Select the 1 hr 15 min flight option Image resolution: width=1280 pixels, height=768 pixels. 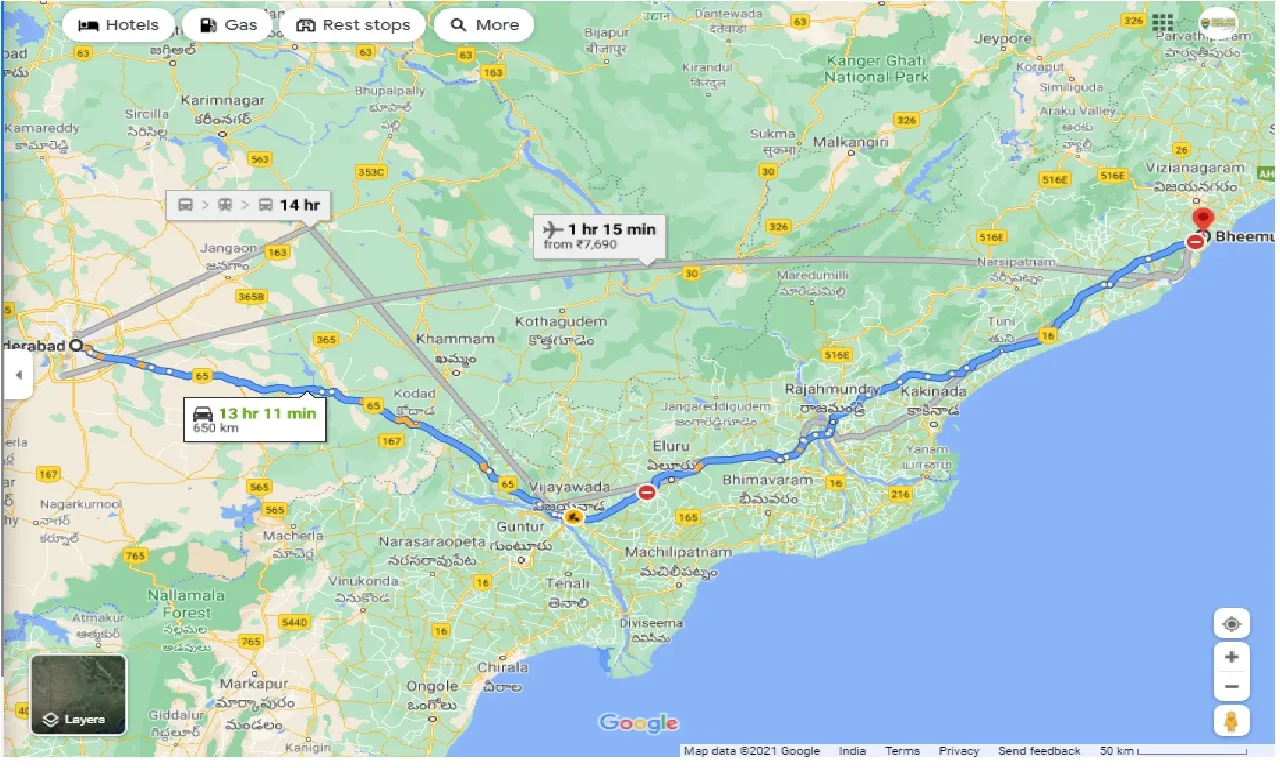(598, 236)
